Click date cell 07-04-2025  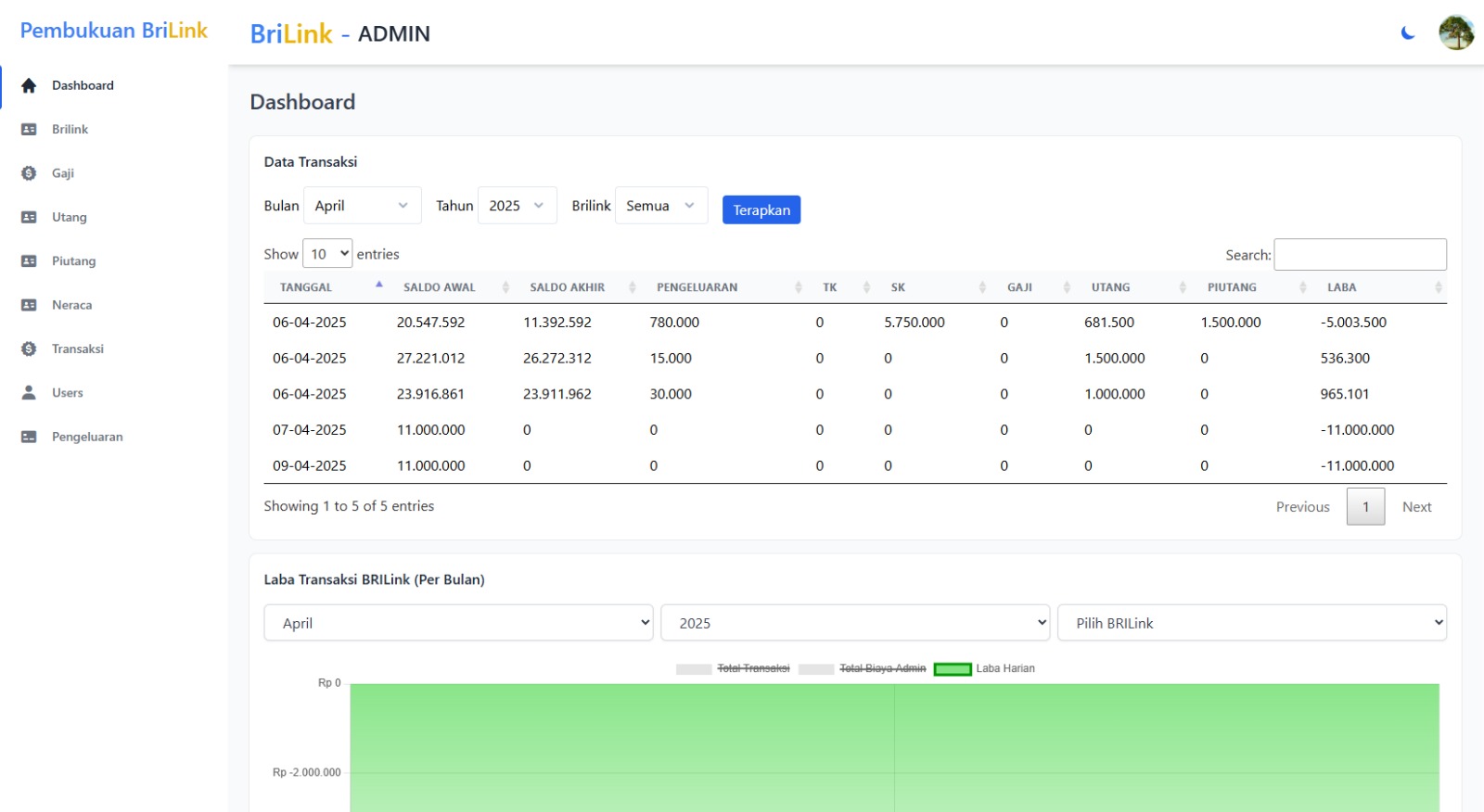coord(309,430)
